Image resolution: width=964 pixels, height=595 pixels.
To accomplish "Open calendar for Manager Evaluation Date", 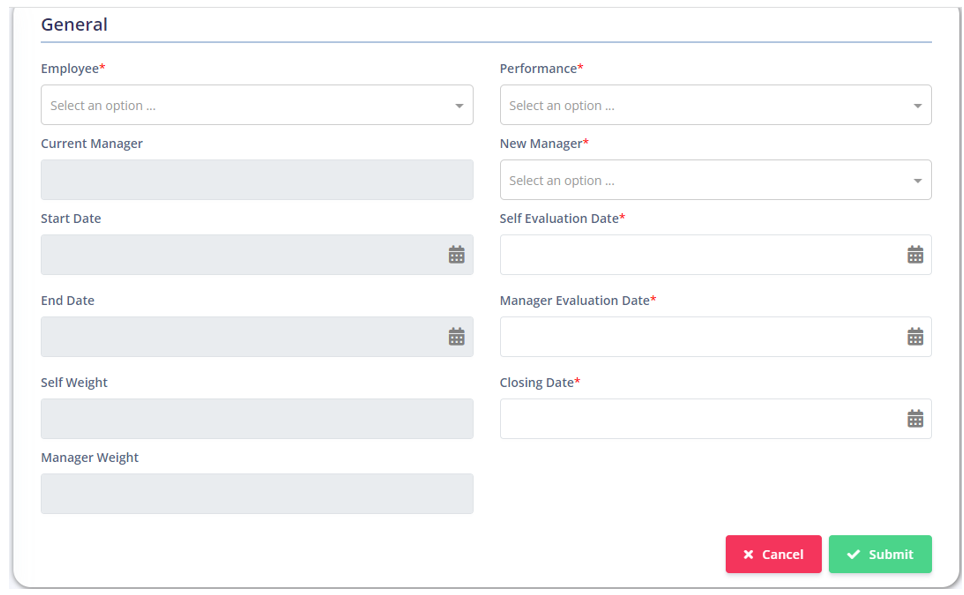I will [x=915, y=337].
